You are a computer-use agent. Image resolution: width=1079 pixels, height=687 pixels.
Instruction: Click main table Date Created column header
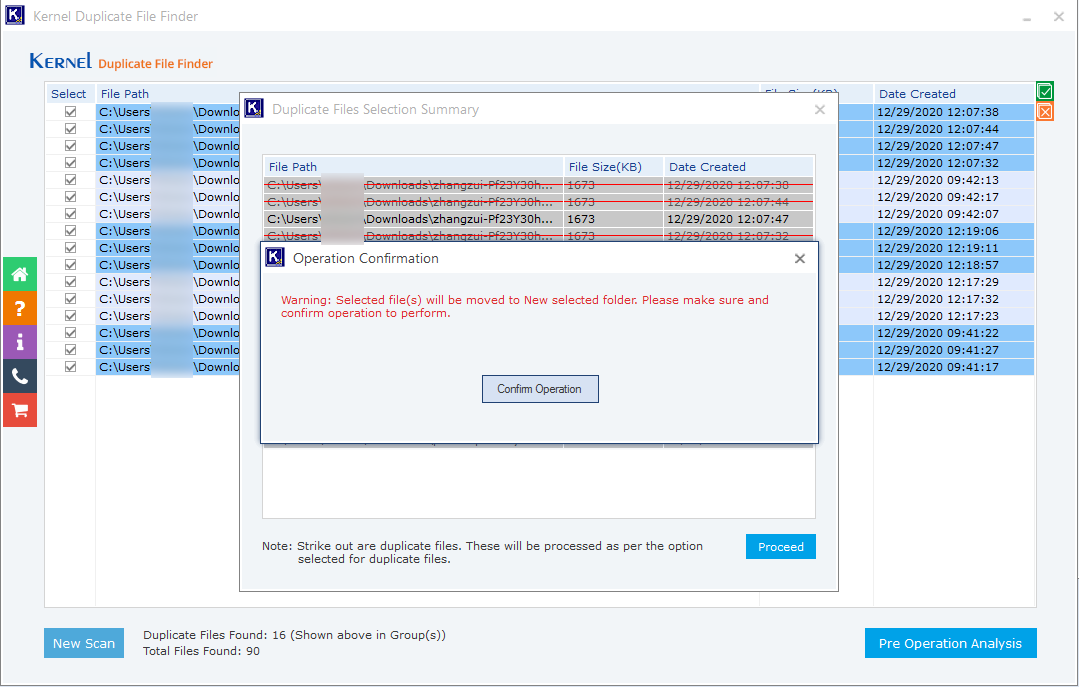[954, 94]
